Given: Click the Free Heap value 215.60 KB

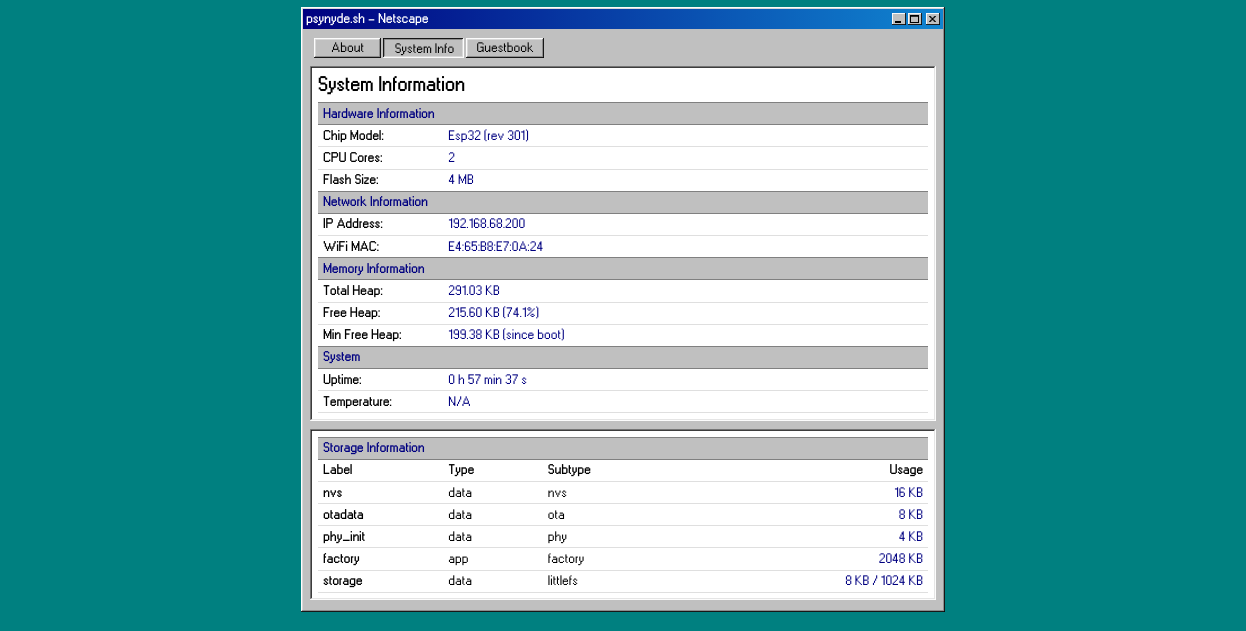Looking at the screenshot, I should [x=493, y=313].
